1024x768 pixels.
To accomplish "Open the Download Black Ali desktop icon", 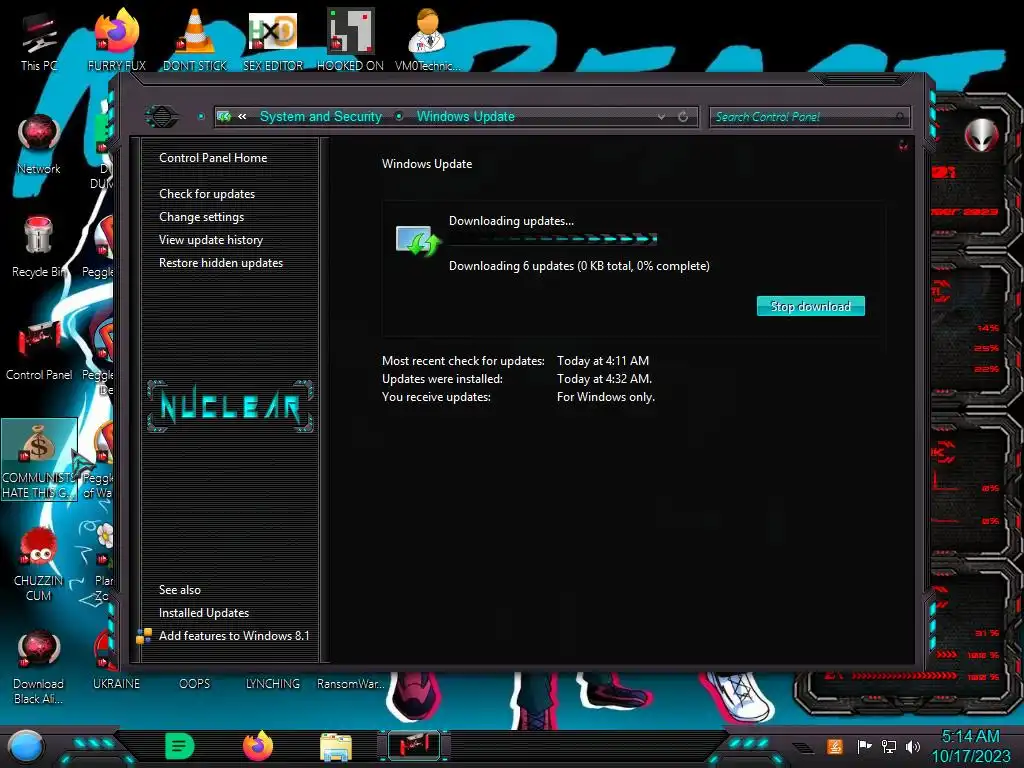I will (39, 667).
